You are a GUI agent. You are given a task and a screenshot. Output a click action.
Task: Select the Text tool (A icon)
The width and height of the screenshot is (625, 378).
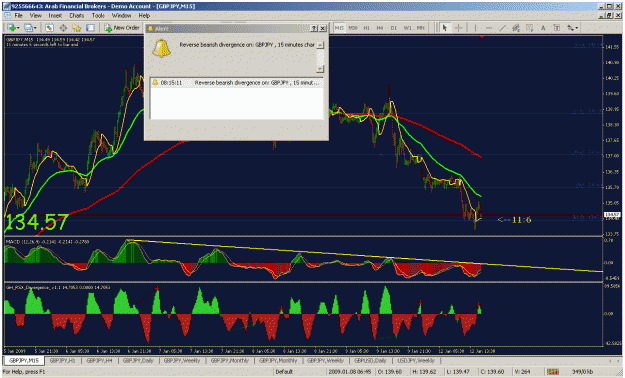pyautogui.click(x=543, y=28)
